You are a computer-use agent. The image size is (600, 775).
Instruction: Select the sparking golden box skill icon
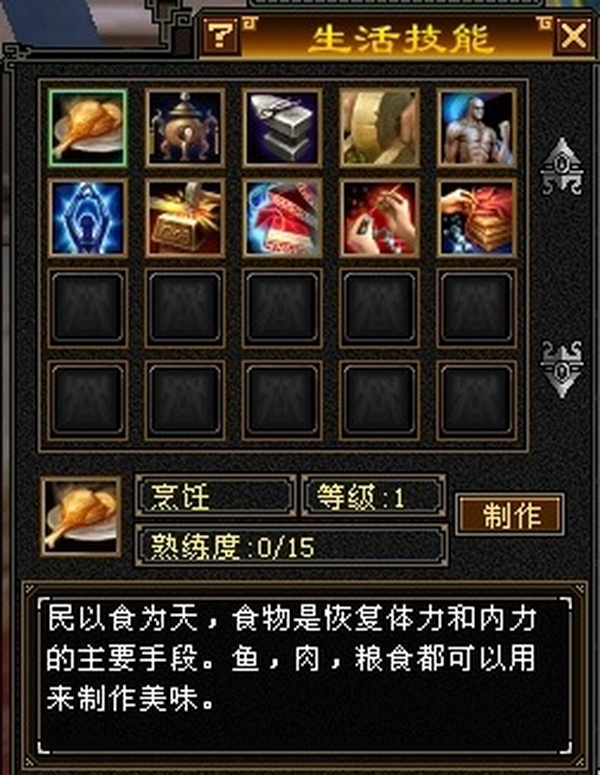pos(185,218)
